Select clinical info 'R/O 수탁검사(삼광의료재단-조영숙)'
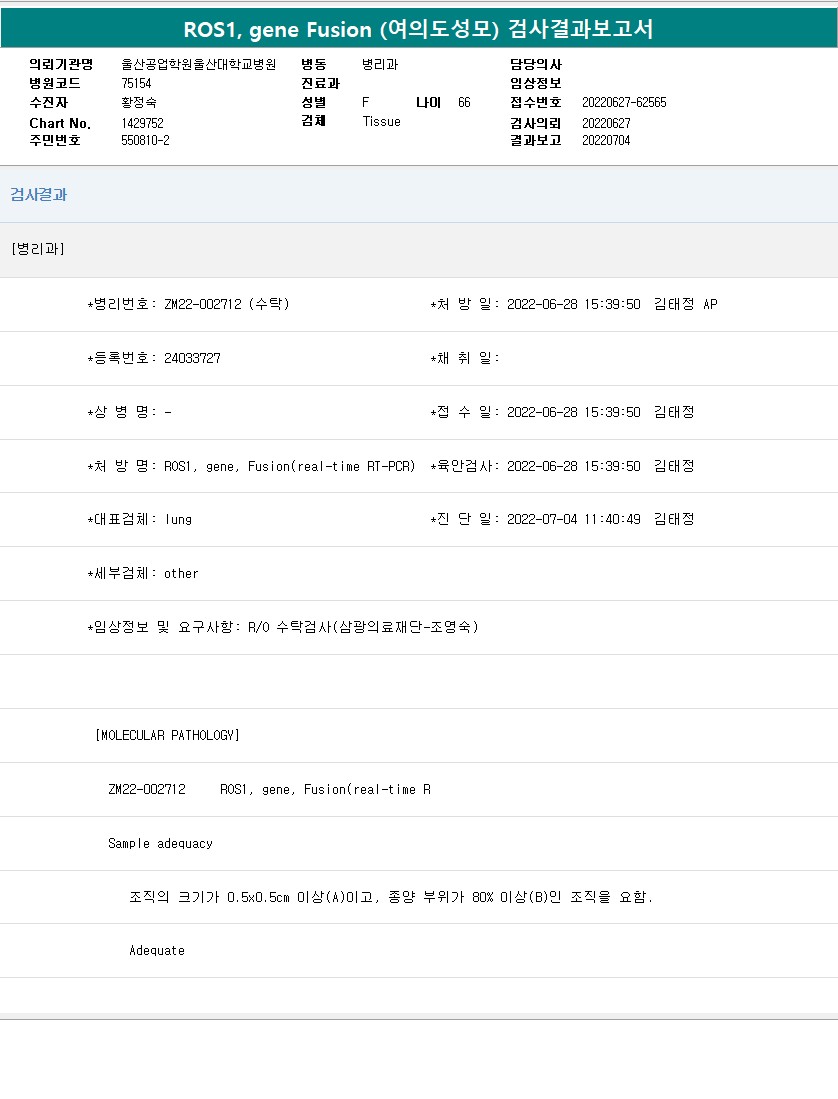 (x=363, y=627)
